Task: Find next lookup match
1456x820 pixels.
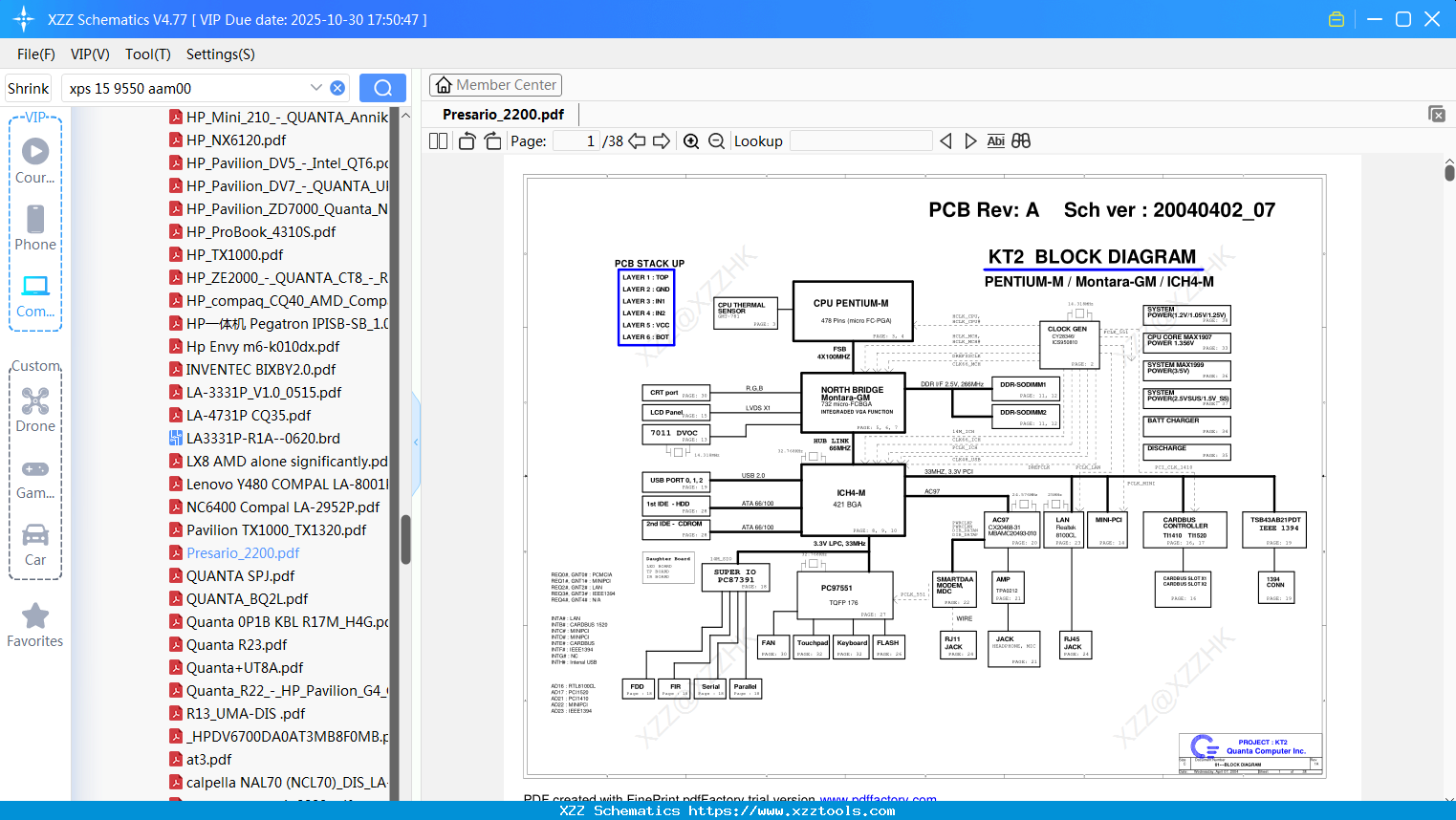Action: click(x=970, y=141)
